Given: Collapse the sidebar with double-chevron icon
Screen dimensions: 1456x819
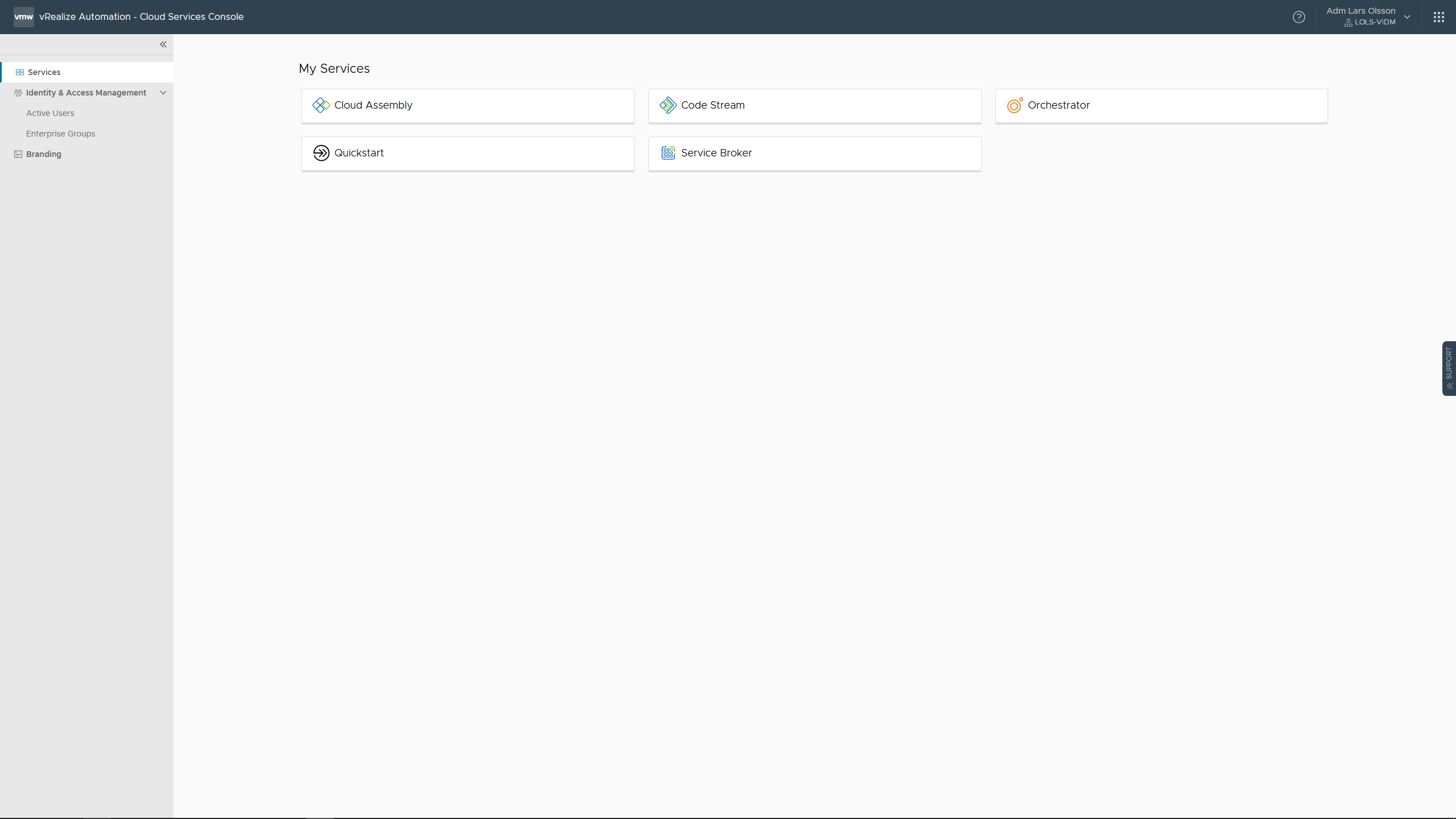Looking at the screenshot, I should click(163, 44).
